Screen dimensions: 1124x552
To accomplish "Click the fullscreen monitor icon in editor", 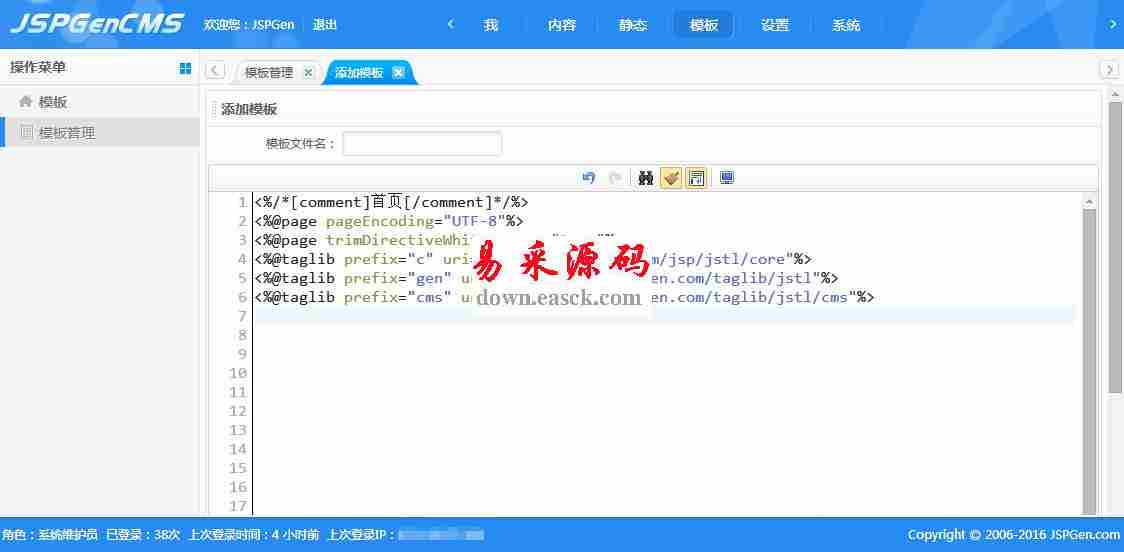I will [x=727, y=178].
